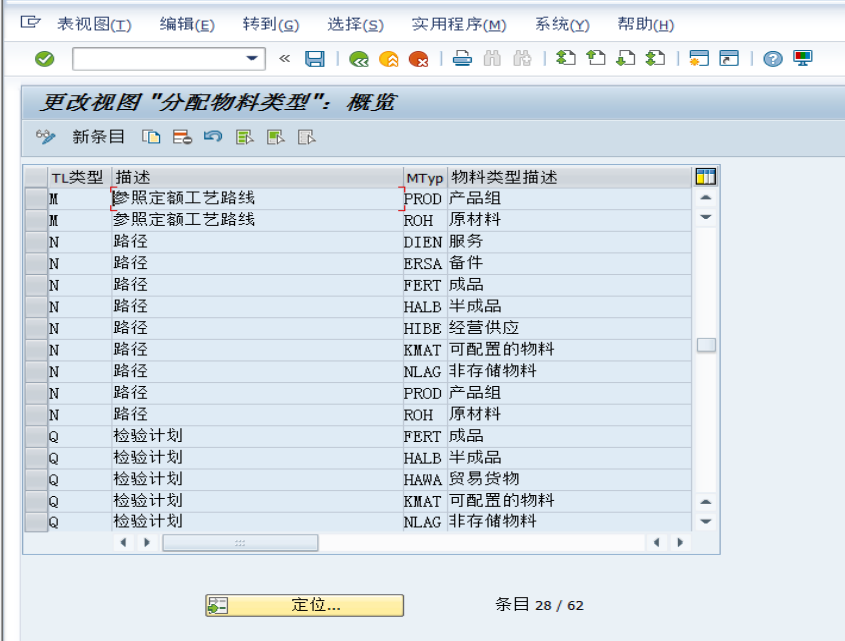Open the table column configuration icon
Image resolution: width=845 pixels, height=641 pixels.
705,176
